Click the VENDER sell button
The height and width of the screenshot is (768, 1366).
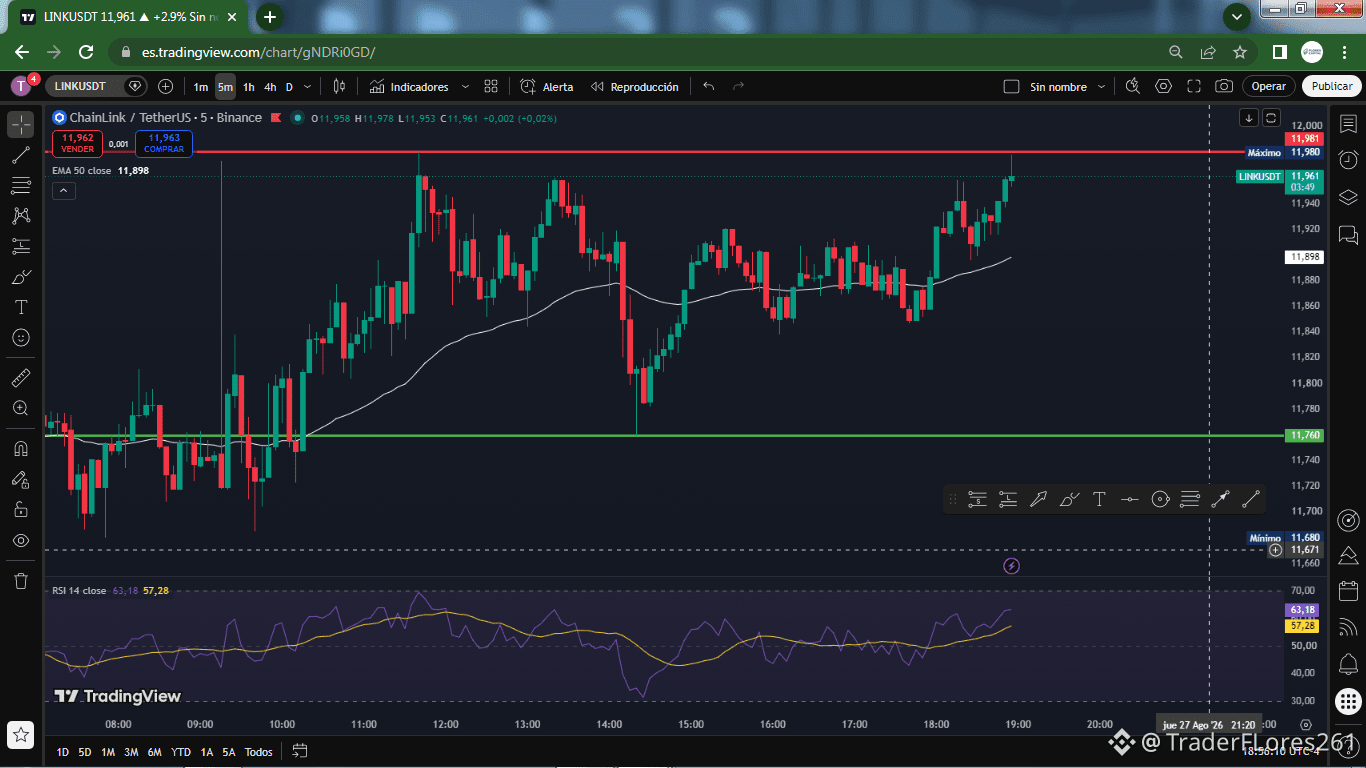coord(77,143)
